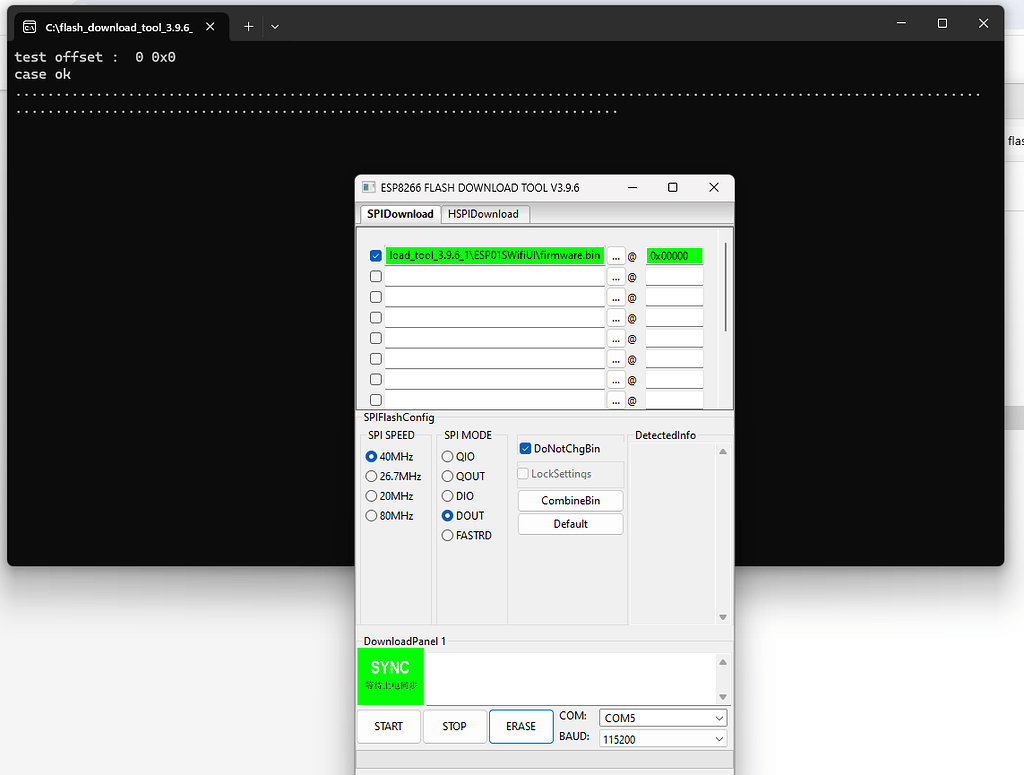Minimize the ESP8266 Flash Download Tool window
Screen dimensions: 1024x775
(x=632, y=188)
